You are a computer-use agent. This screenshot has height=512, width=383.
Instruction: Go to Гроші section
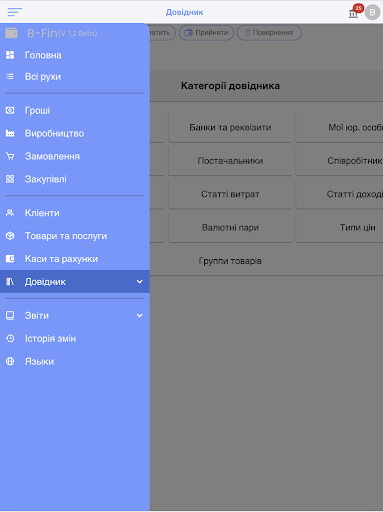click(75, 110)
